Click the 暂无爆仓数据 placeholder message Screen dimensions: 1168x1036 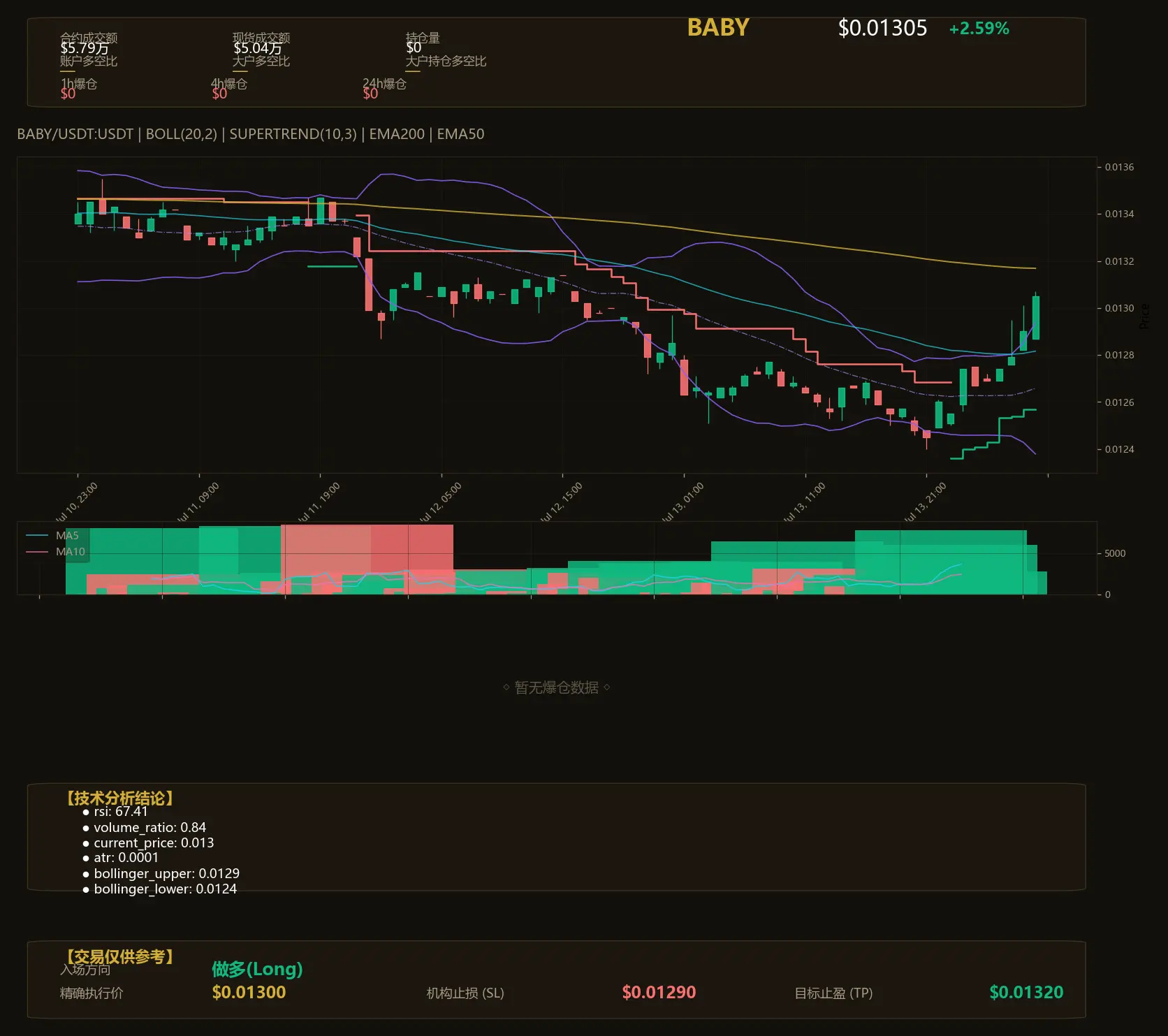pos(557,687)
